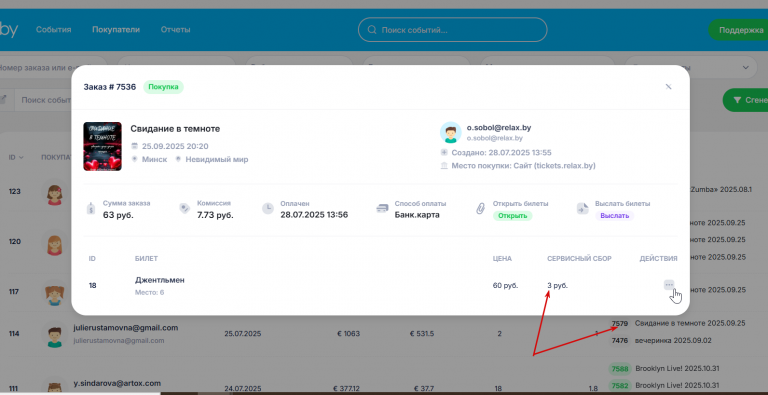Screen dimensions: 768x395
Task: Click the Сумма заказа value 63 руб.
Action: pos(118,215)
